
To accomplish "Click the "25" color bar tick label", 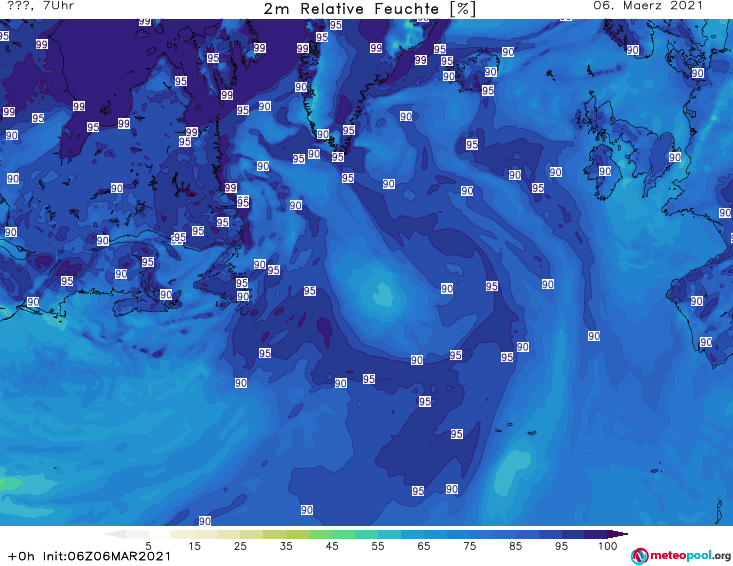I will (x=240, y=546).
